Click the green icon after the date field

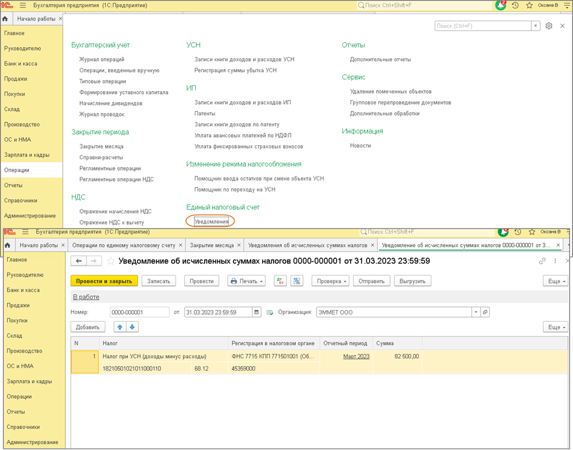pyautogui.click(x=270, y=313)
